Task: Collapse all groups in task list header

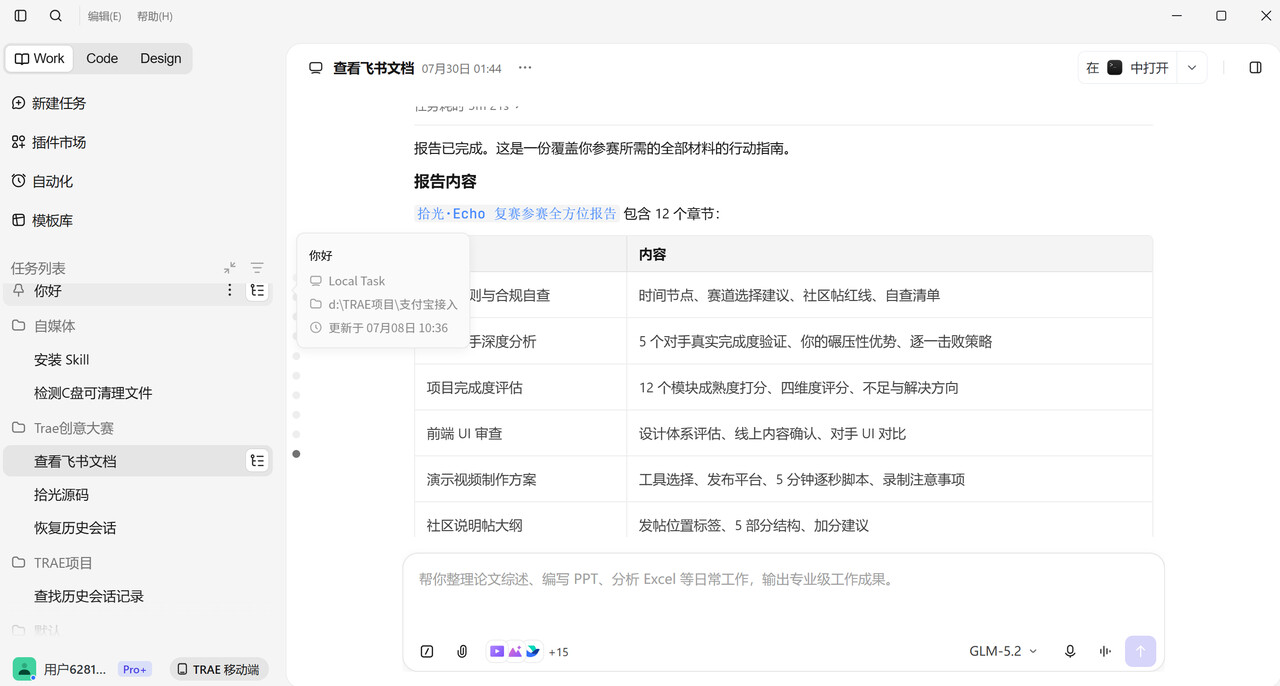Action: pyautogui.click(x=230, y=268)
